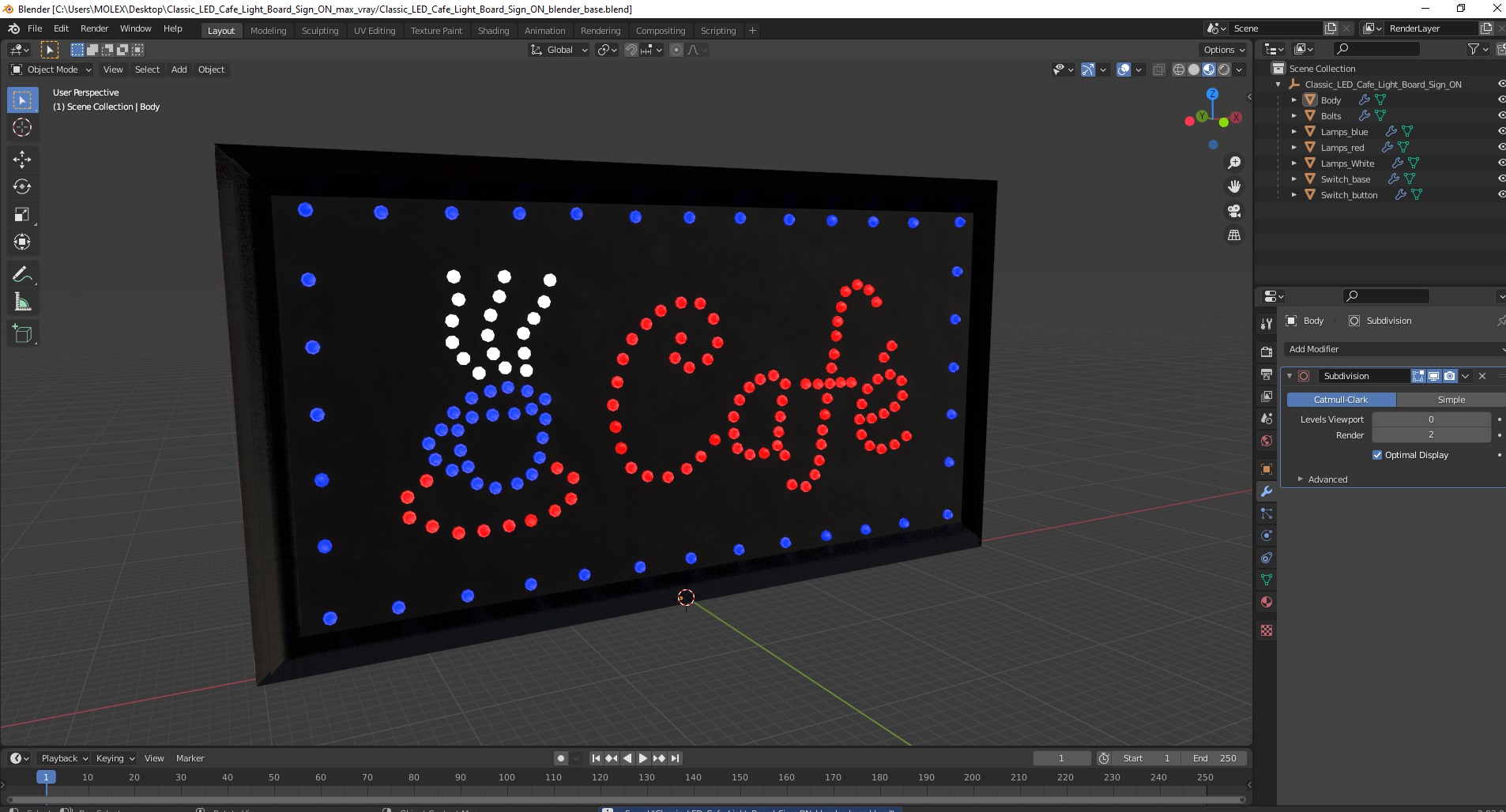1506x812 pixels.
Task: Open the Object Constraints properties tab
Action: point(1267,558)
